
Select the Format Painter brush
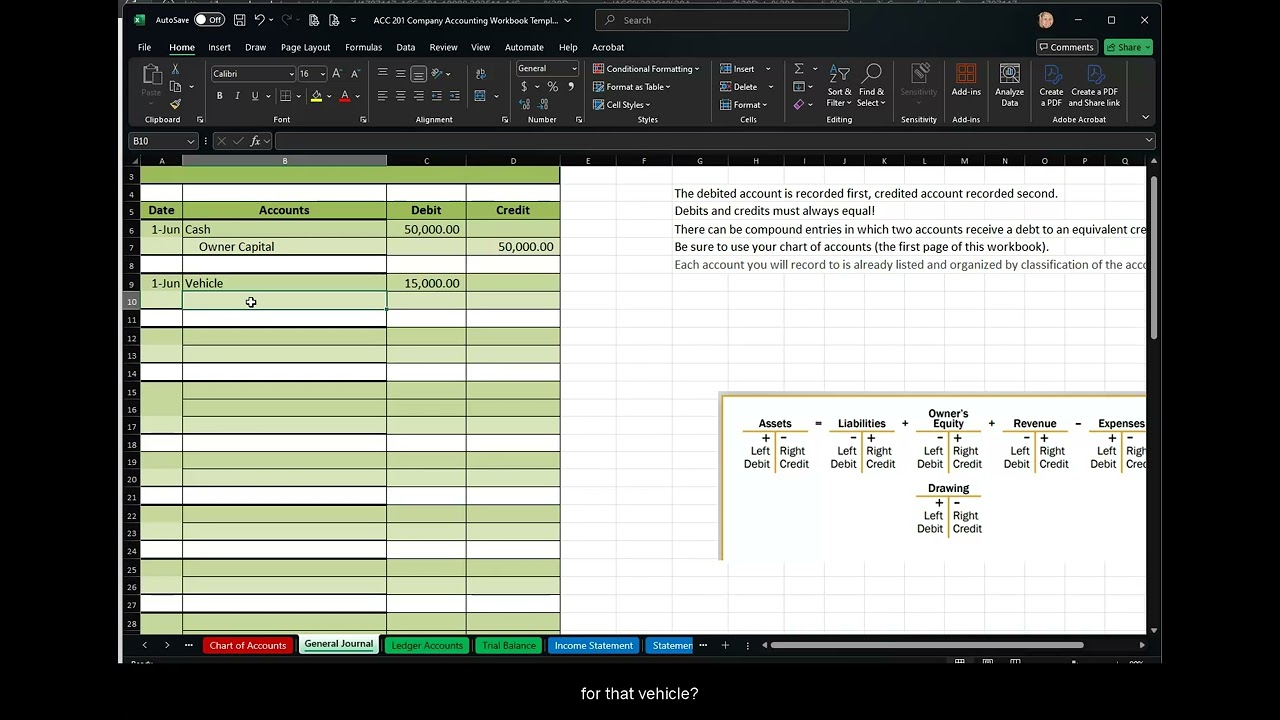[175, 104]
